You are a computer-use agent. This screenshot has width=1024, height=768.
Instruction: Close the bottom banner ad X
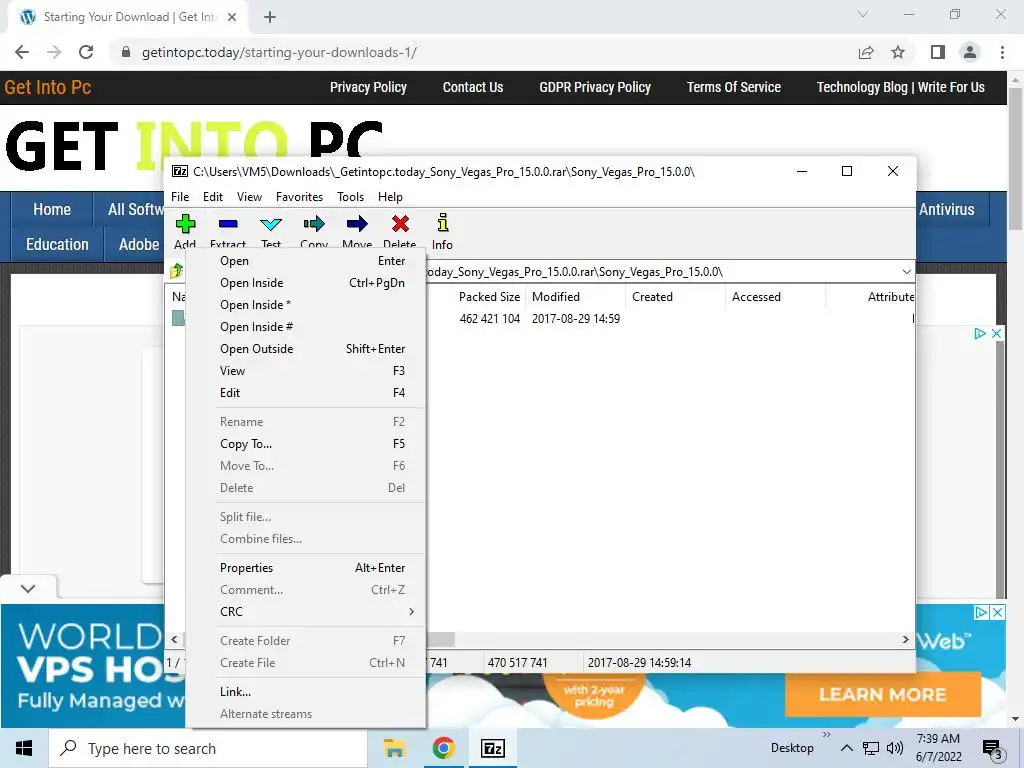(998, 613)
